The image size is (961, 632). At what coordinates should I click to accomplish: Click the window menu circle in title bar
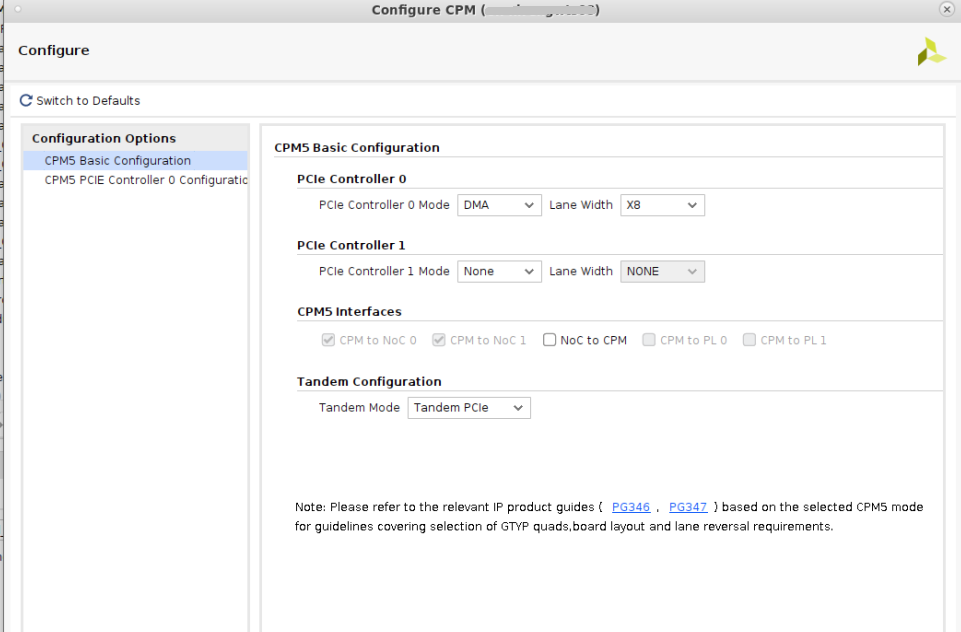click(x=17, y=9)
